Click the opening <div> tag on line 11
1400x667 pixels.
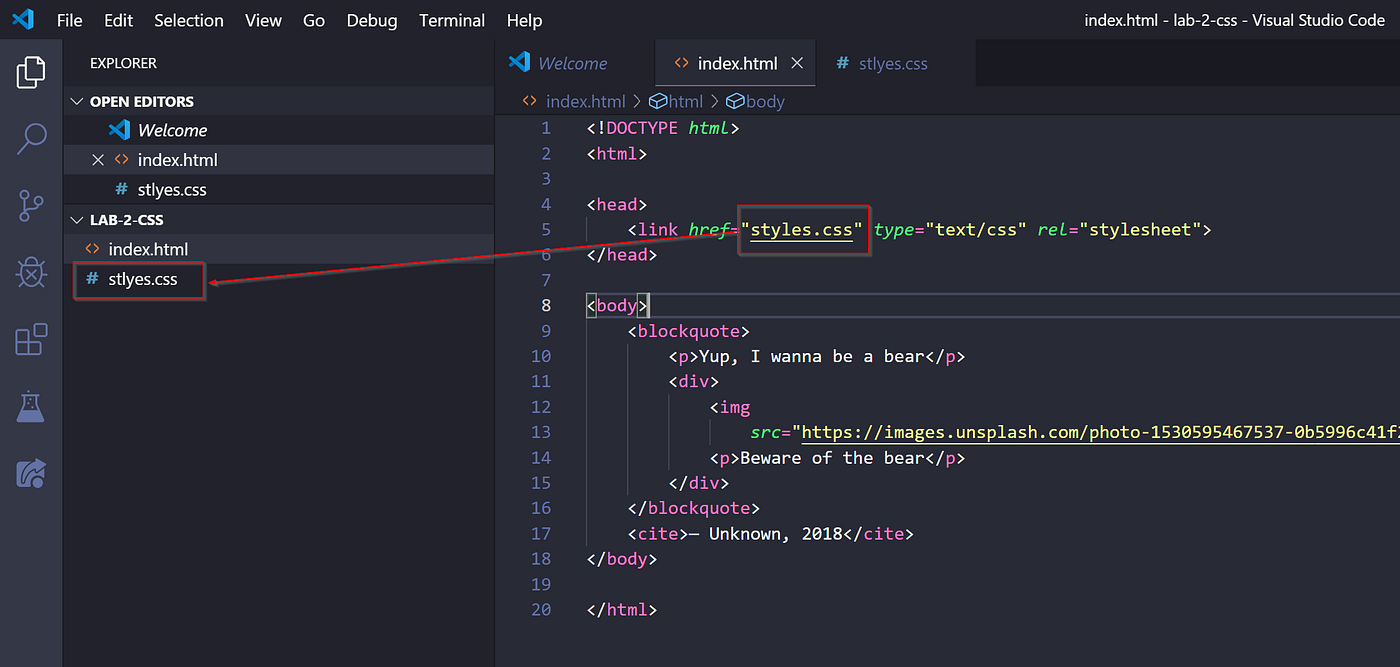point(694,382)
